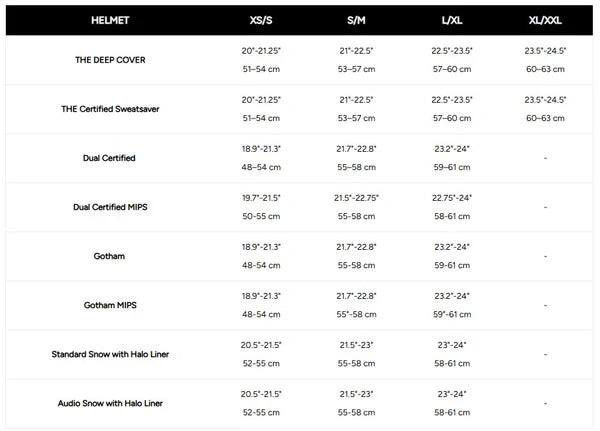The width and height of the screenshot is (600, 431).
Task: Select THE DEEP COVER row label
Action: (x=110, y=60)
